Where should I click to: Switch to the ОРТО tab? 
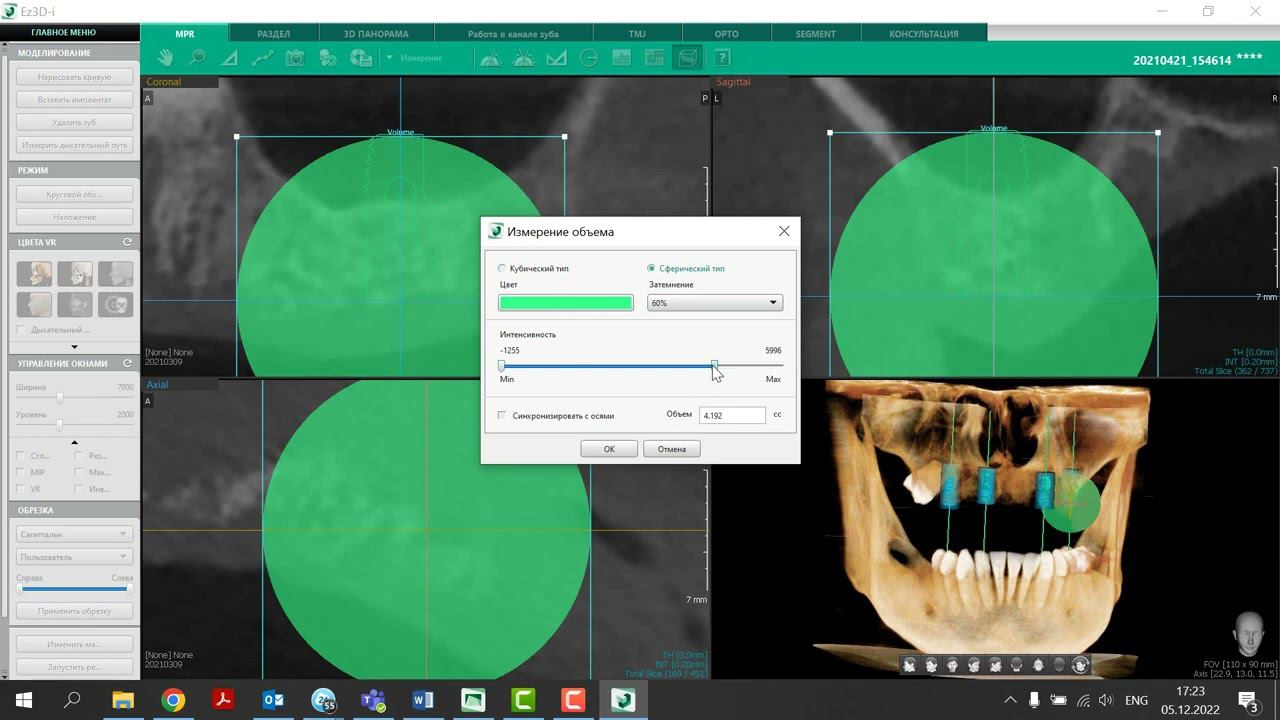coord(726,33)
